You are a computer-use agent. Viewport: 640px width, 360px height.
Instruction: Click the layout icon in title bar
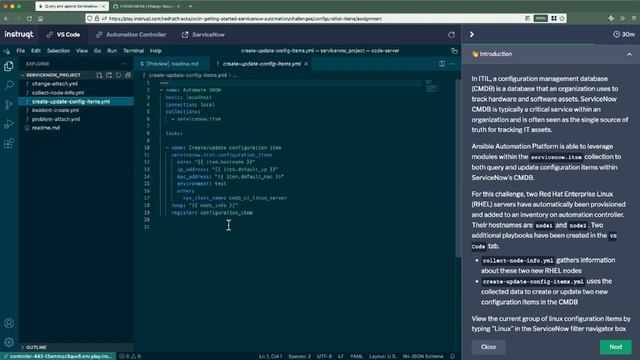point(454,51)
